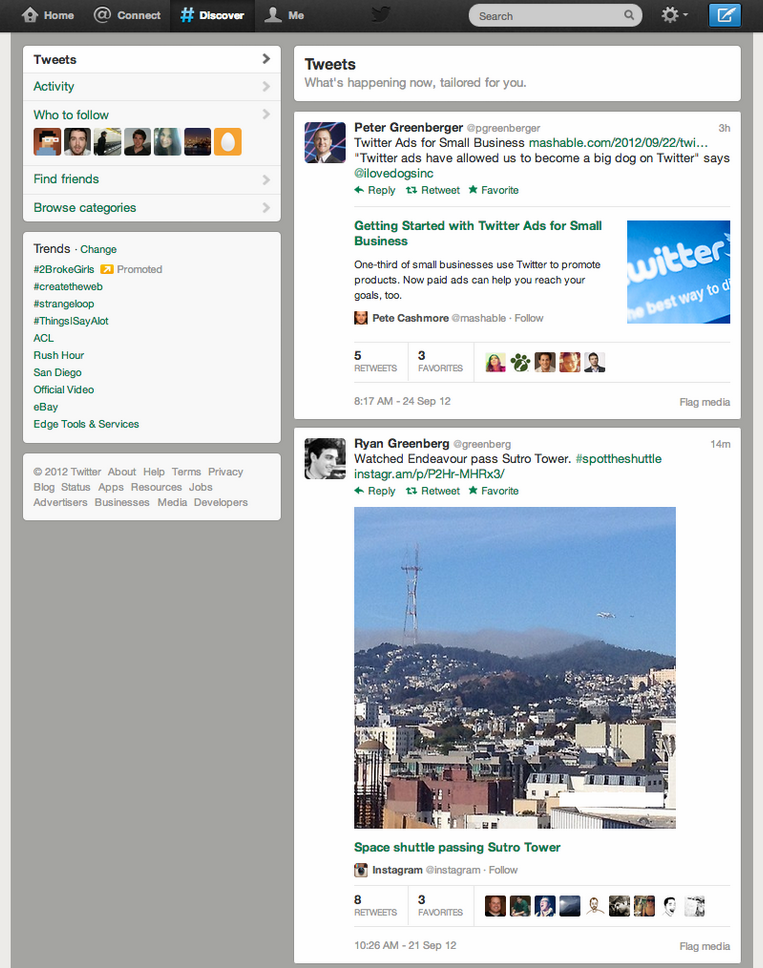Viewport: 763px width, 968px height.
Task: Click Change next to Trends
Action: click(98, 249)
